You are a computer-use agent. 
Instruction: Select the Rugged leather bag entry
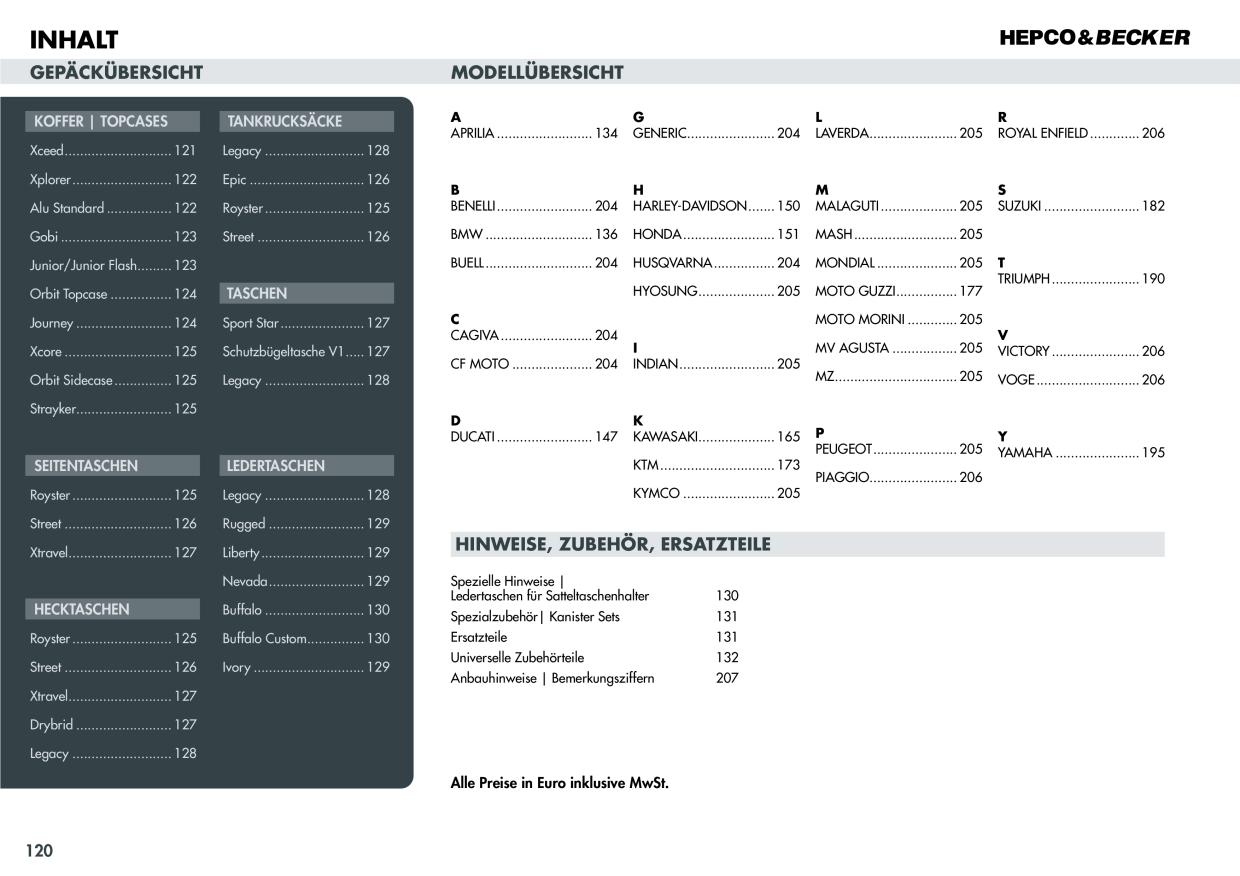pyautogui.click(x=306, y=524)
